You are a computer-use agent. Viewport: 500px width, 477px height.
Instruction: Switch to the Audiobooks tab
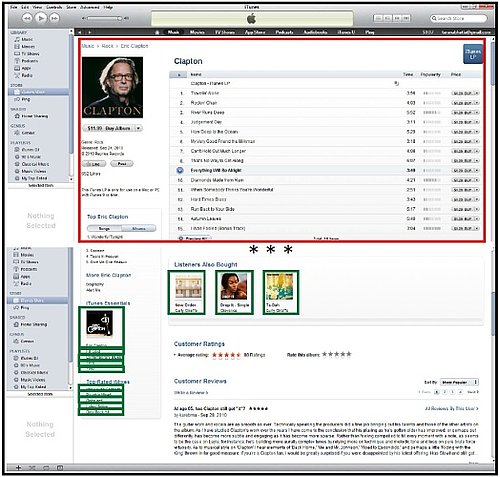tap(315, 32)
